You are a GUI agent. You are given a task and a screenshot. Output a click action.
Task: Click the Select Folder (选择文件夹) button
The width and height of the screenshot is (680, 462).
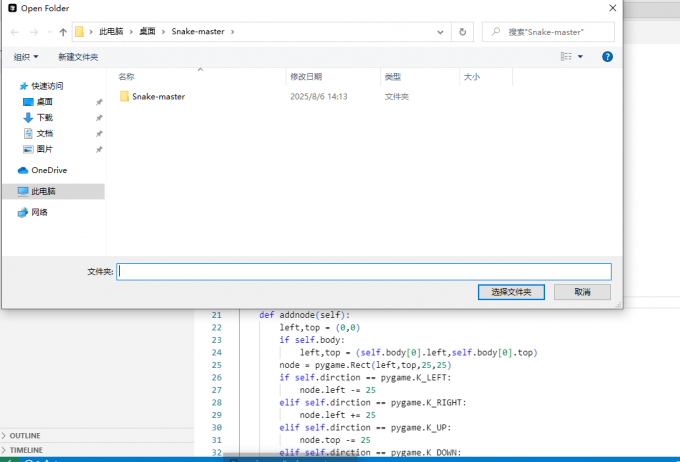[511, 292]
